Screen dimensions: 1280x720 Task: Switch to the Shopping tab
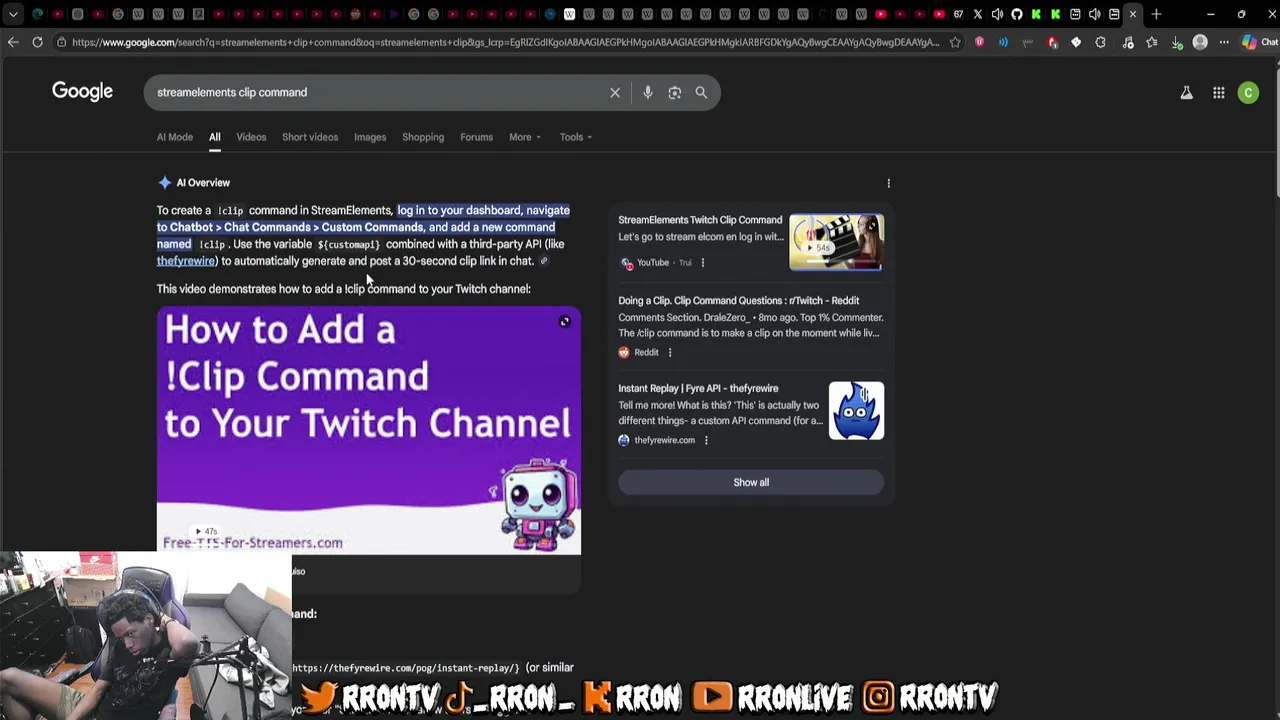[423, 137]
